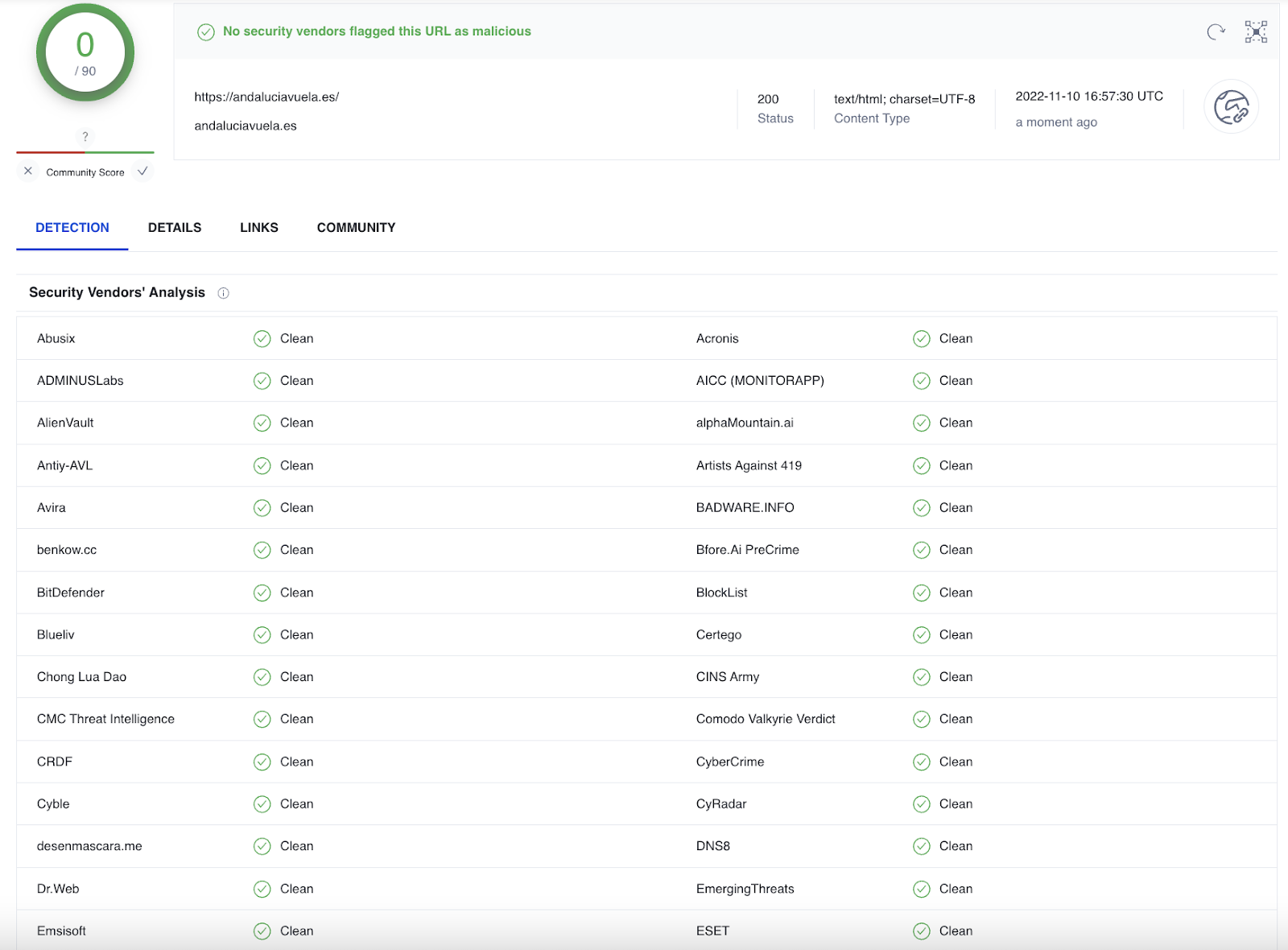Click the 0 / 90 detection score circle

85,53
